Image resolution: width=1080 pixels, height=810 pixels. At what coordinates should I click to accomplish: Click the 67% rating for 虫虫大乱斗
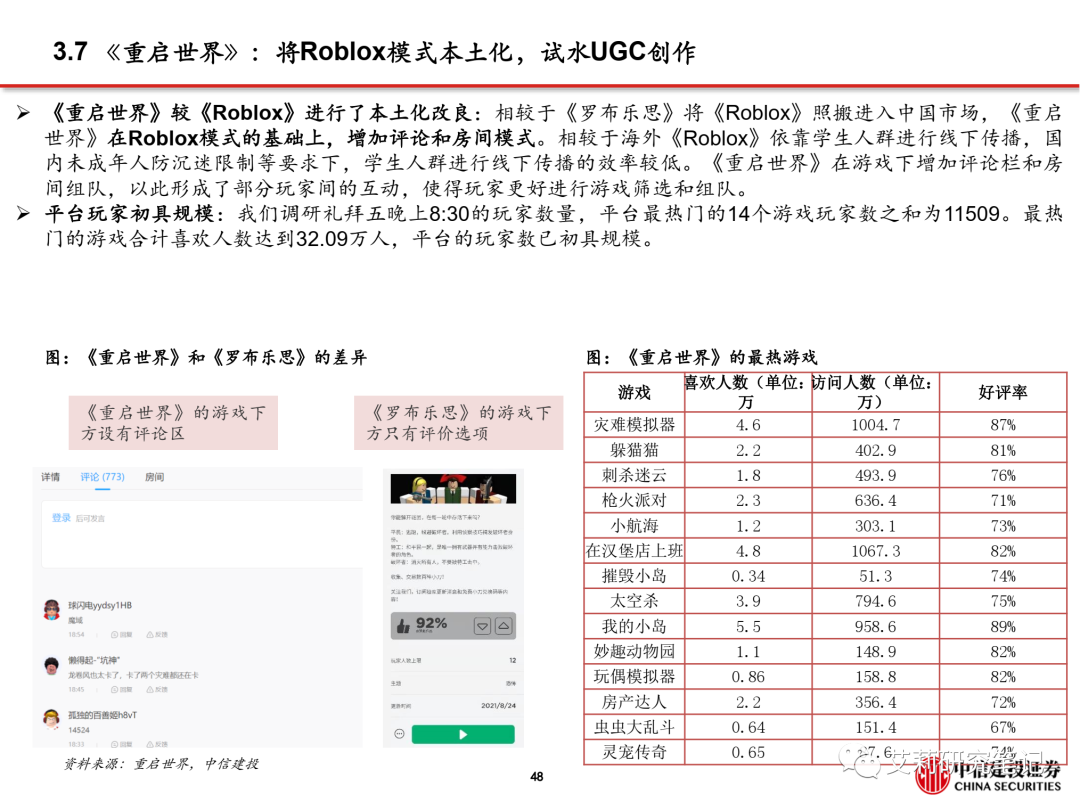pyautogui.click(x=1003, y=727)
